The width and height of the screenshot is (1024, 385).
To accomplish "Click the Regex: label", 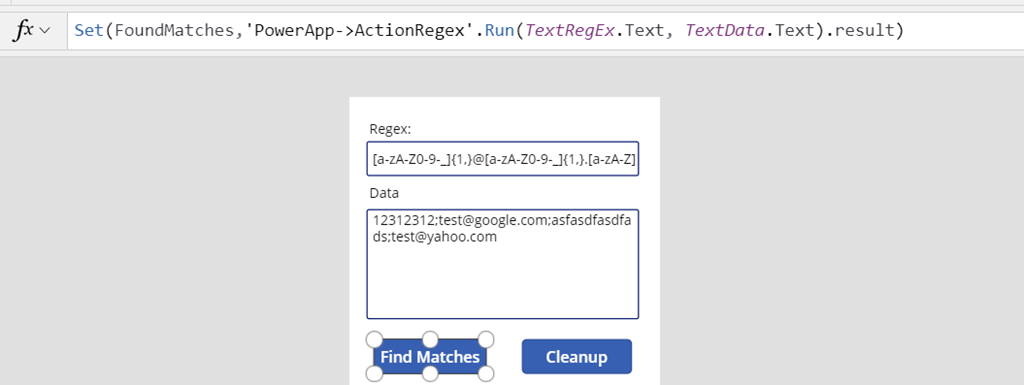I will click(x=390, y=129).
